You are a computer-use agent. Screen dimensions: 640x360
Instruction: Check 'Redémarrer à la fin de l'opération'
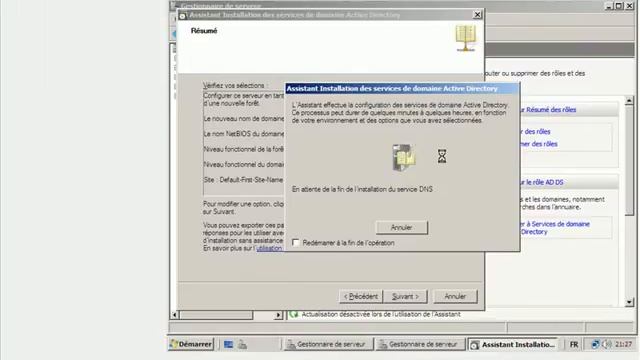point(296,242)
